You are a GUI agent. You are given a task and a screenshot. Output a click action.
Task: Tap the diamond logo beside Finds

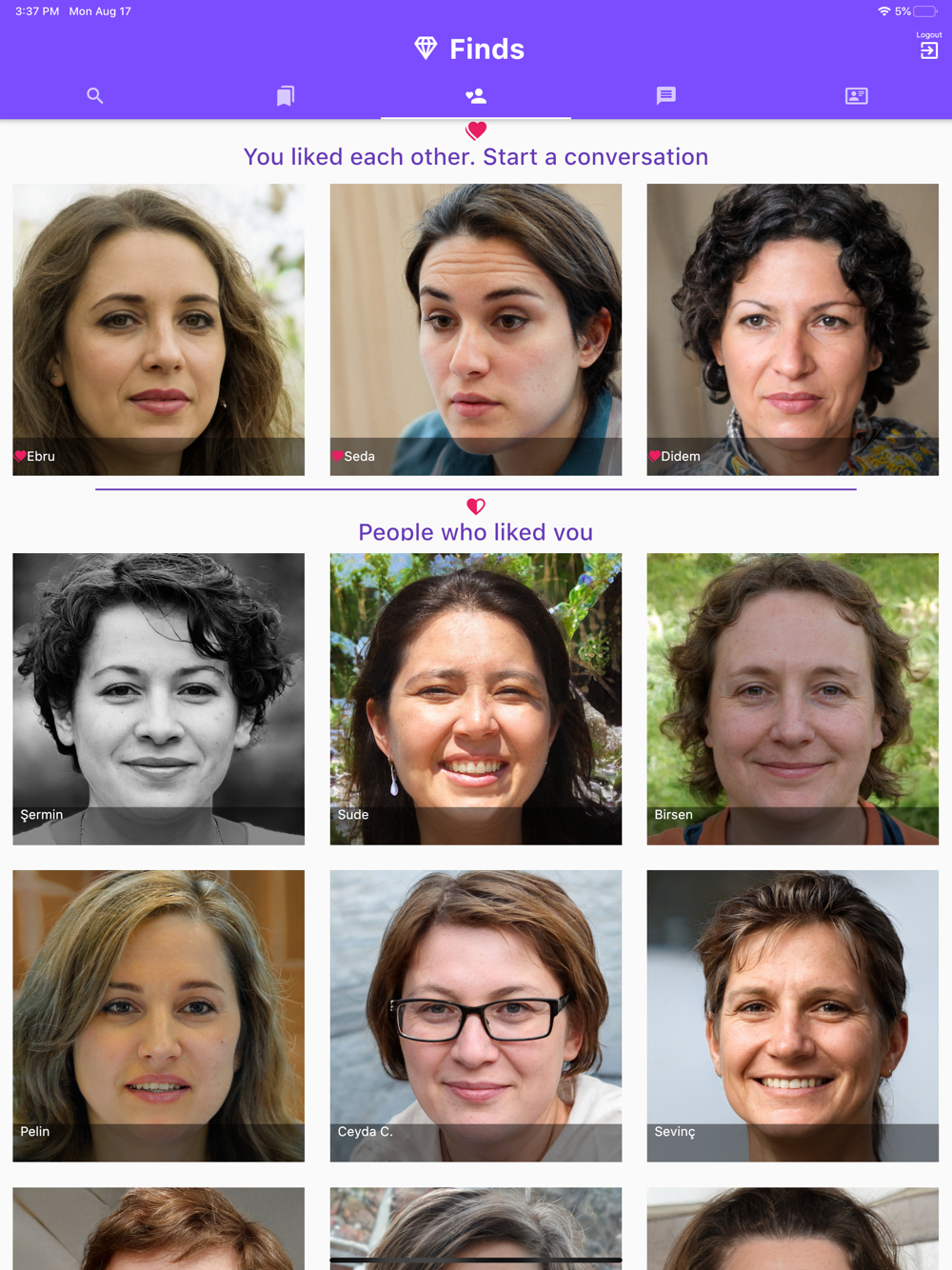point(426,48)
